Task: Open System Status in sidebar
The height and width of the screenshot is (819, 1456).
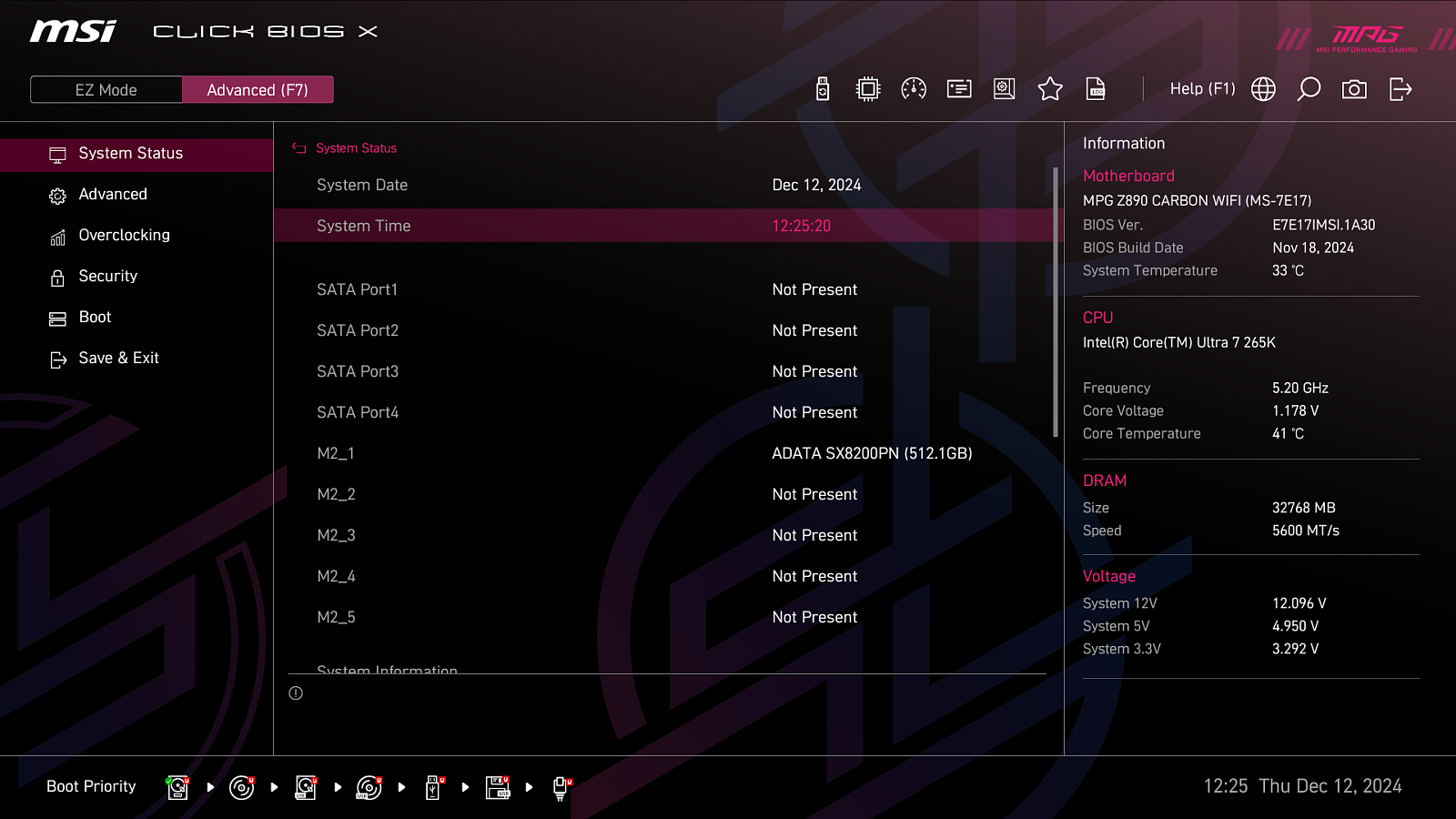Action: point(136,154)
